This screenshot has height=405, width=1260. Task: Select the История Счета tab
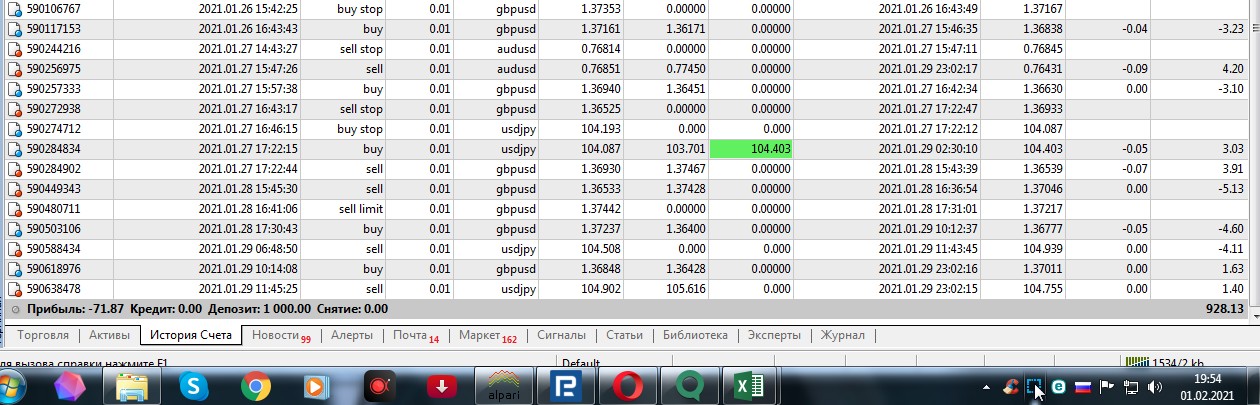point(191,335)
